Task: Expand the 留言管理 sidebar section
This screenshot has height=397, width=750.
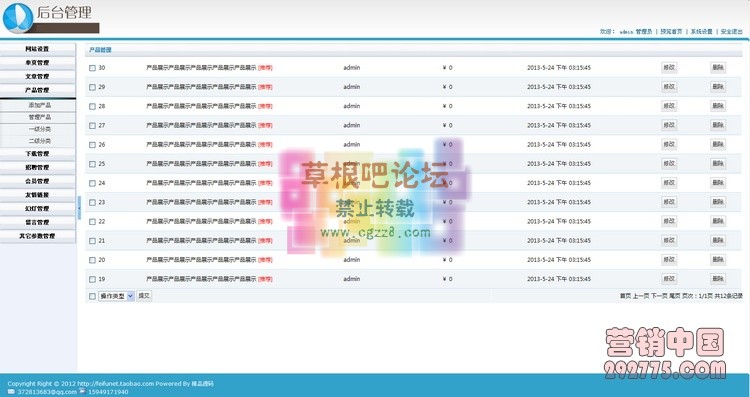Action: click(37, 222)
